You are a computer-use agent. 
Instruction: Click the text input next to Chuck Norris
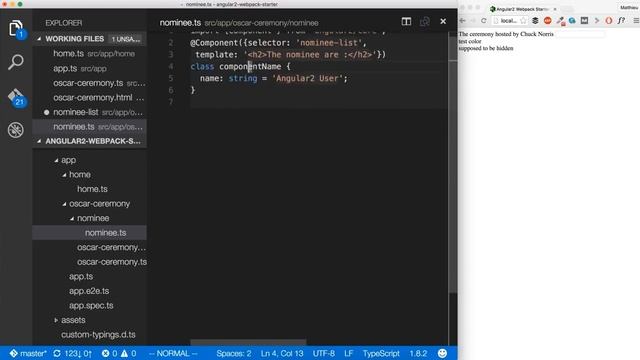[x=580, y=35]
